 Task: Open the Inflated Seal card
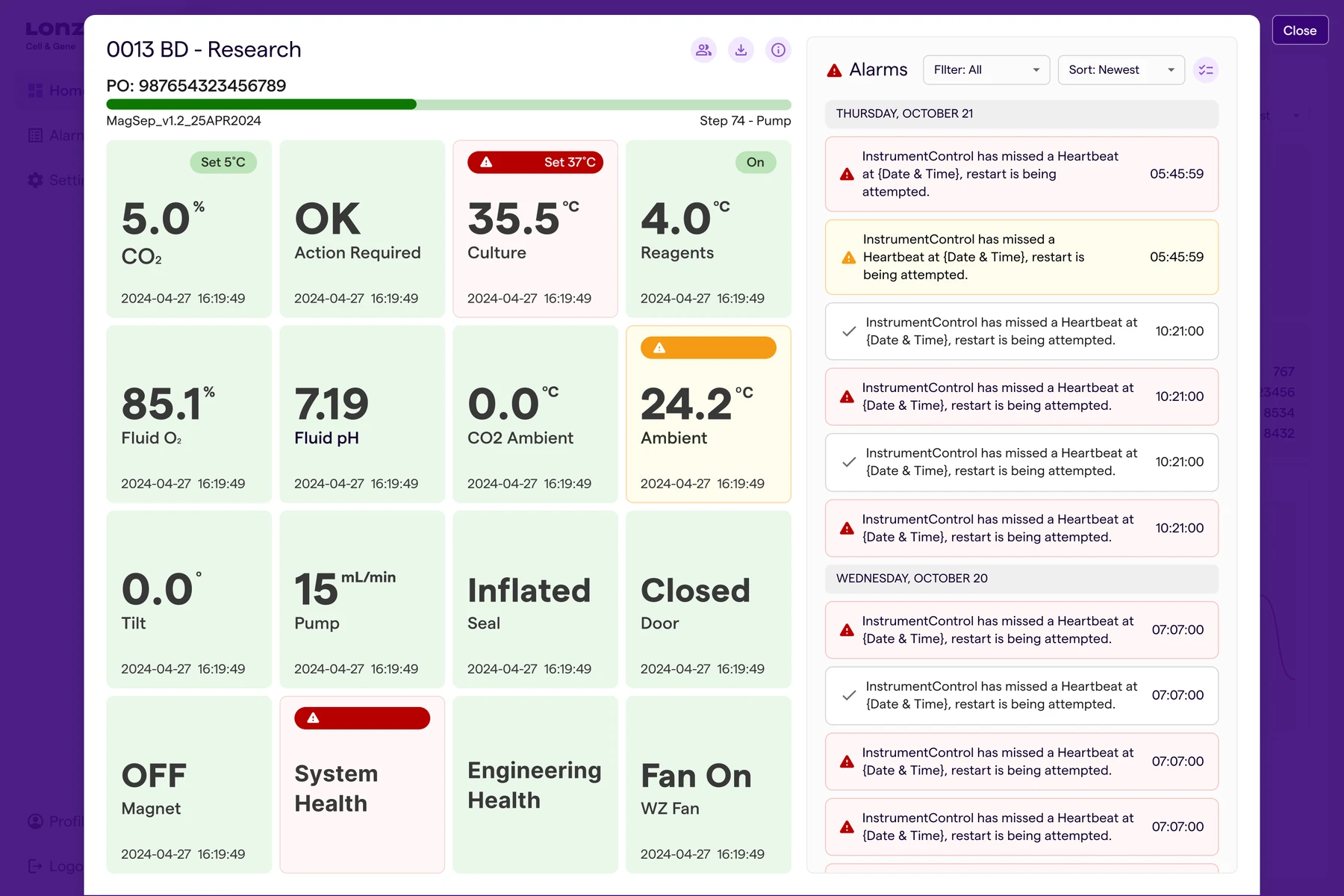click(535, 599)
